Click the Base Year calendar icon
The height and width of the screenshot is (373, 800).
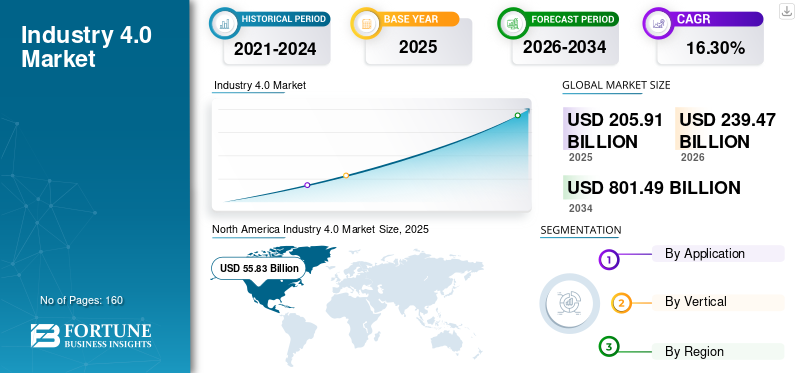point(366,23)
